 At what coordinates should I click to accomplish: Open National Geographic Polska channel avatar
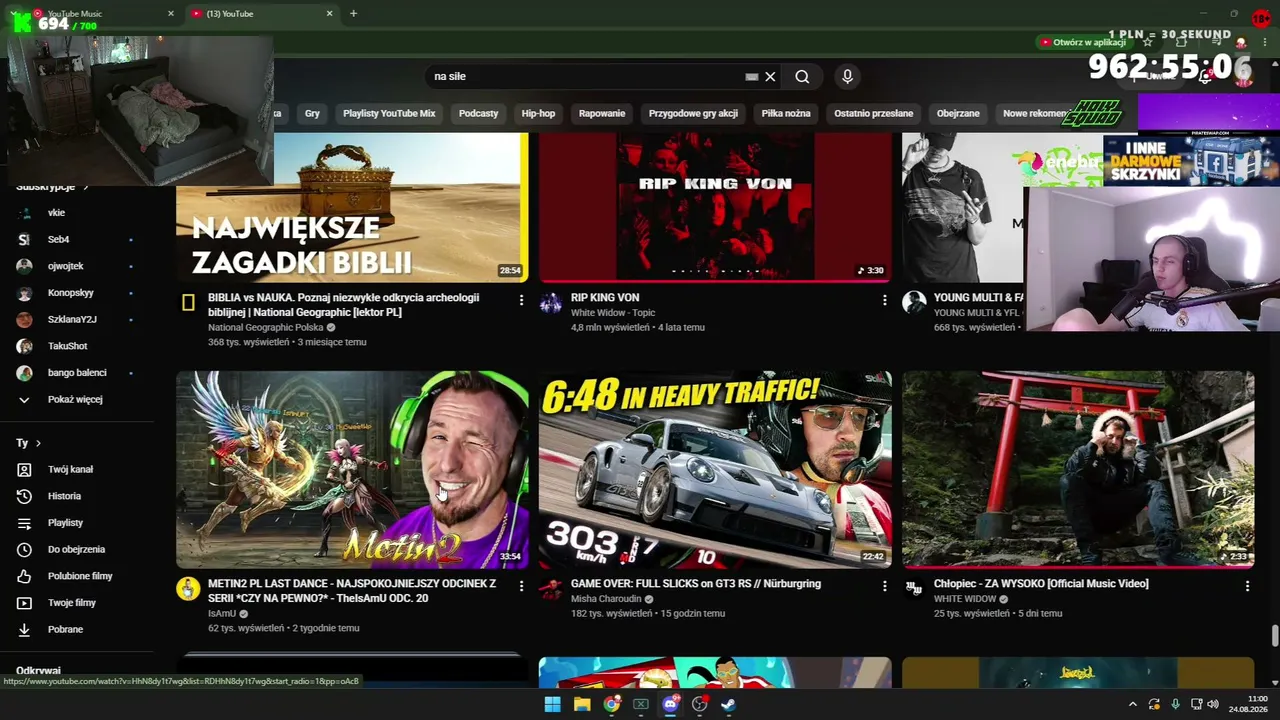point(188,302)
